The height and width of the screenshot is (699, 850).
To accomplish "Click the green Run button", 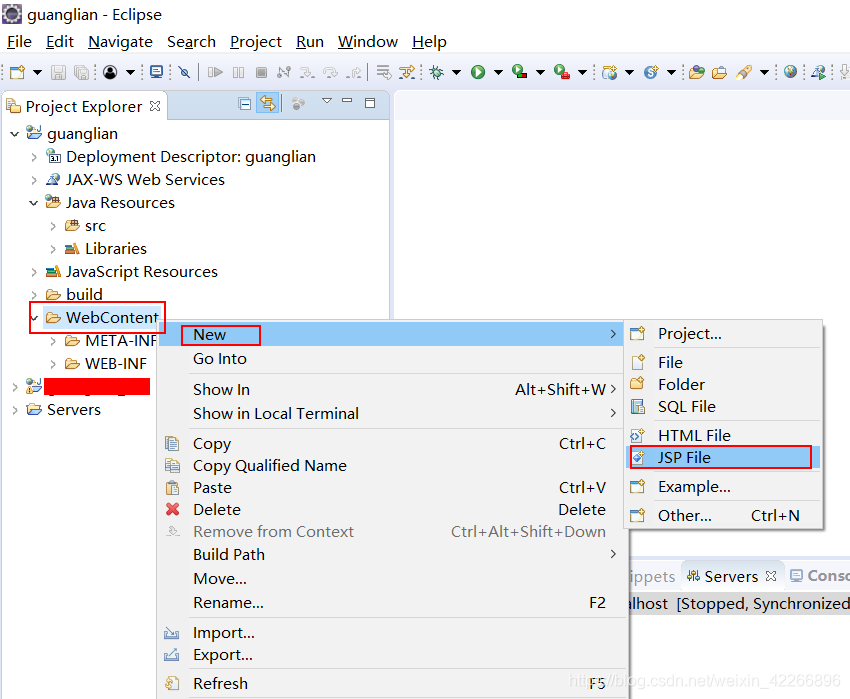I will pyautogui.click(x=478, y=72).
